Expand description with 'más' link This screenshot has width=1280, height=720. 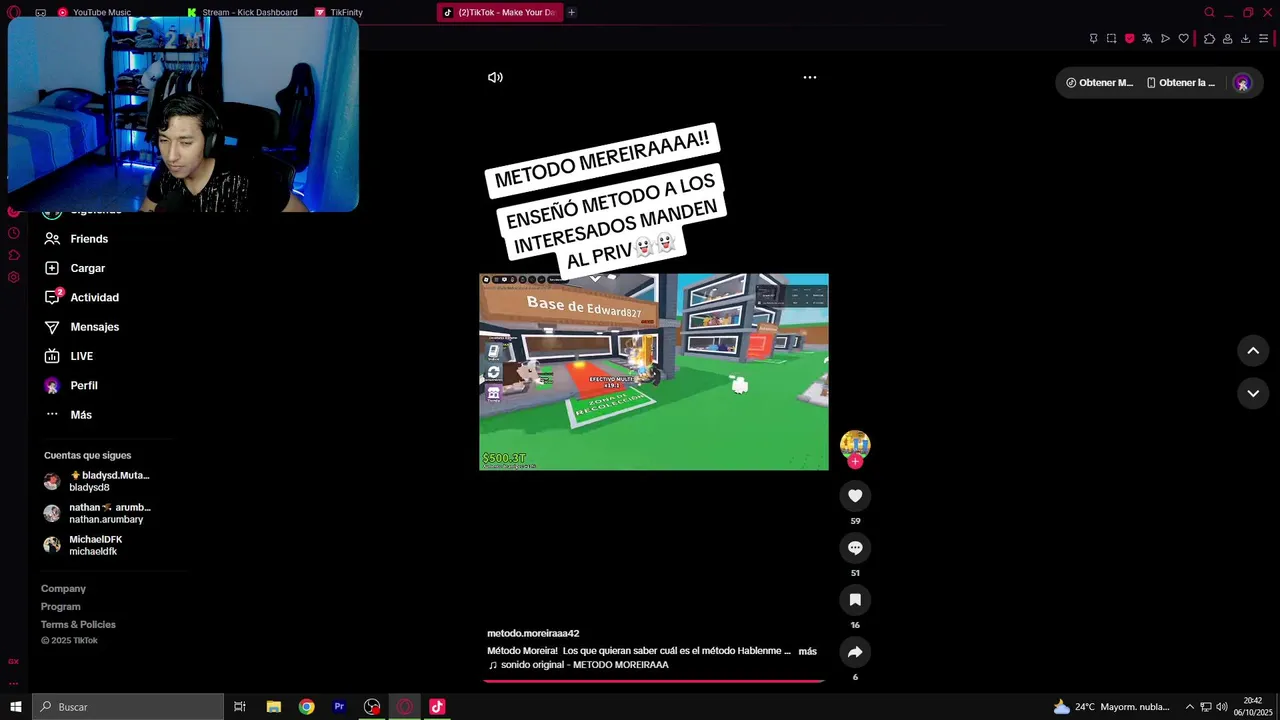[x=807, y=651]
